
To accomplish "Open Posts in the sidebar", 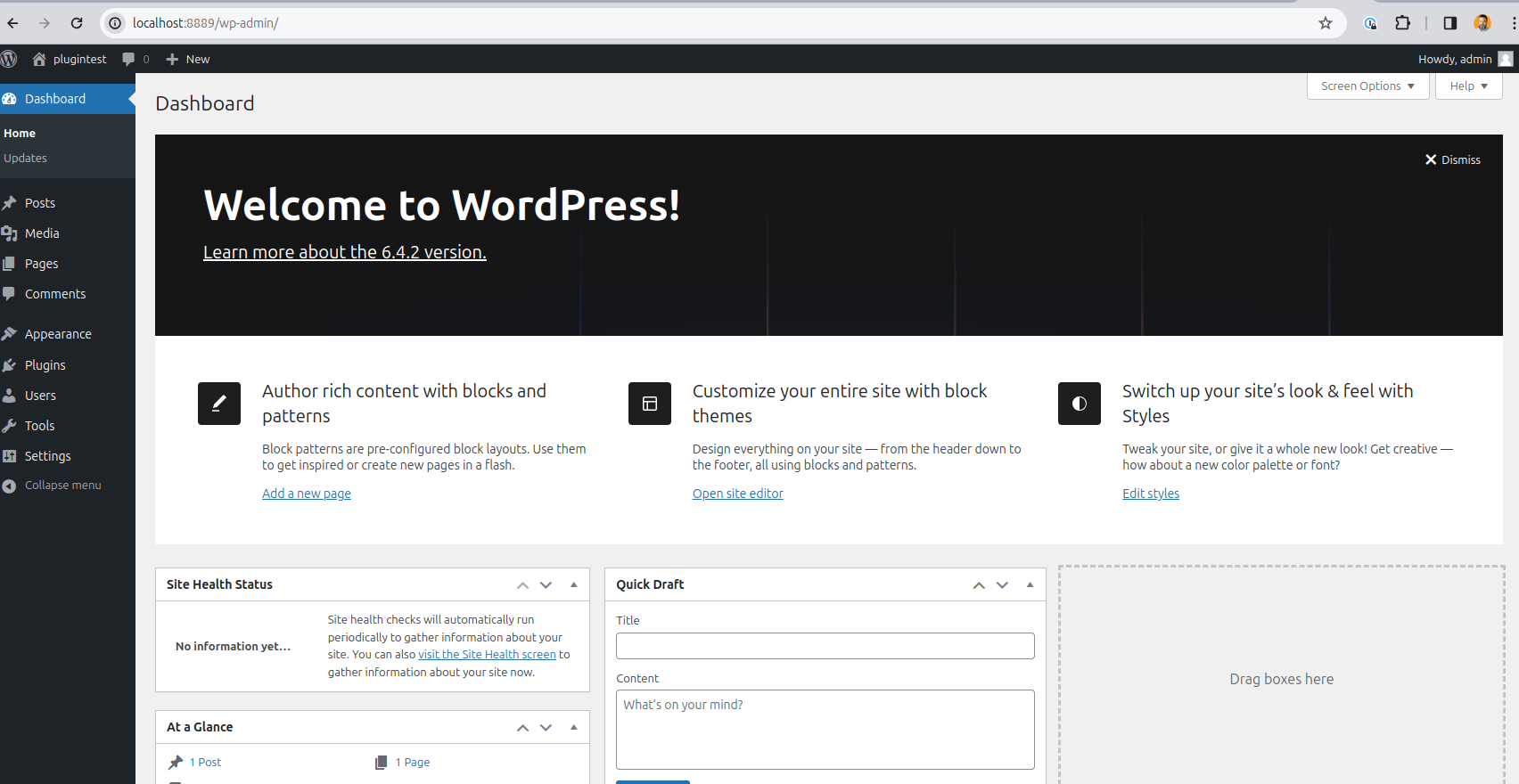I will [68, 203].
